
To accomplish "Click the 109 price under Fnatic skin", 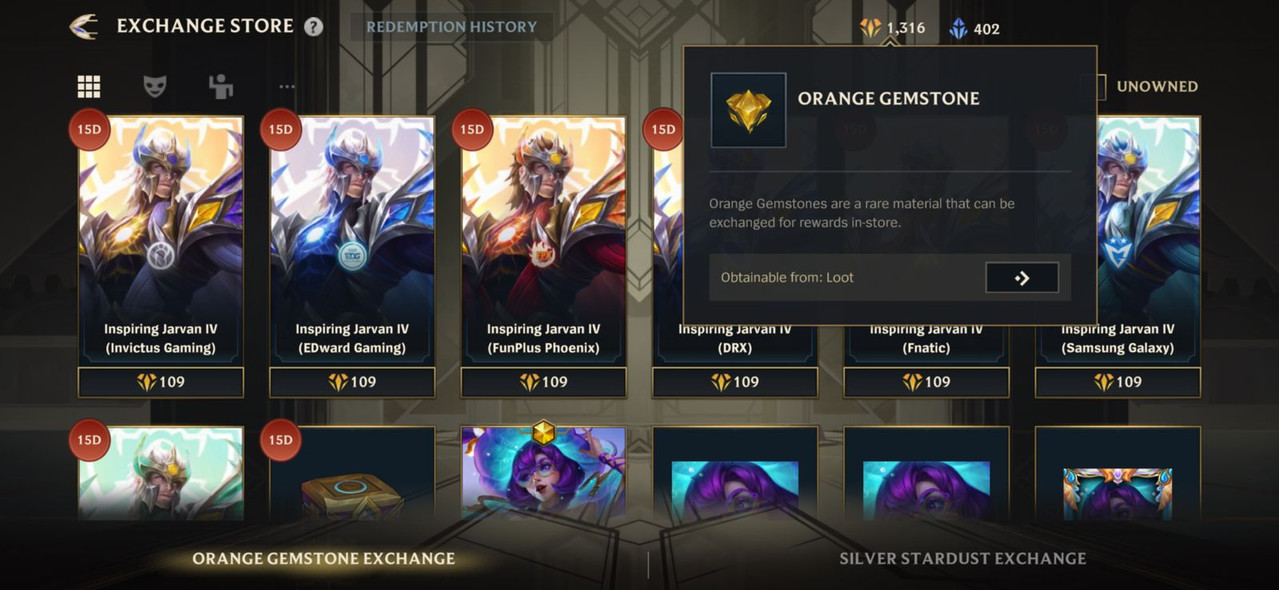I will click(x=926, y=382).
